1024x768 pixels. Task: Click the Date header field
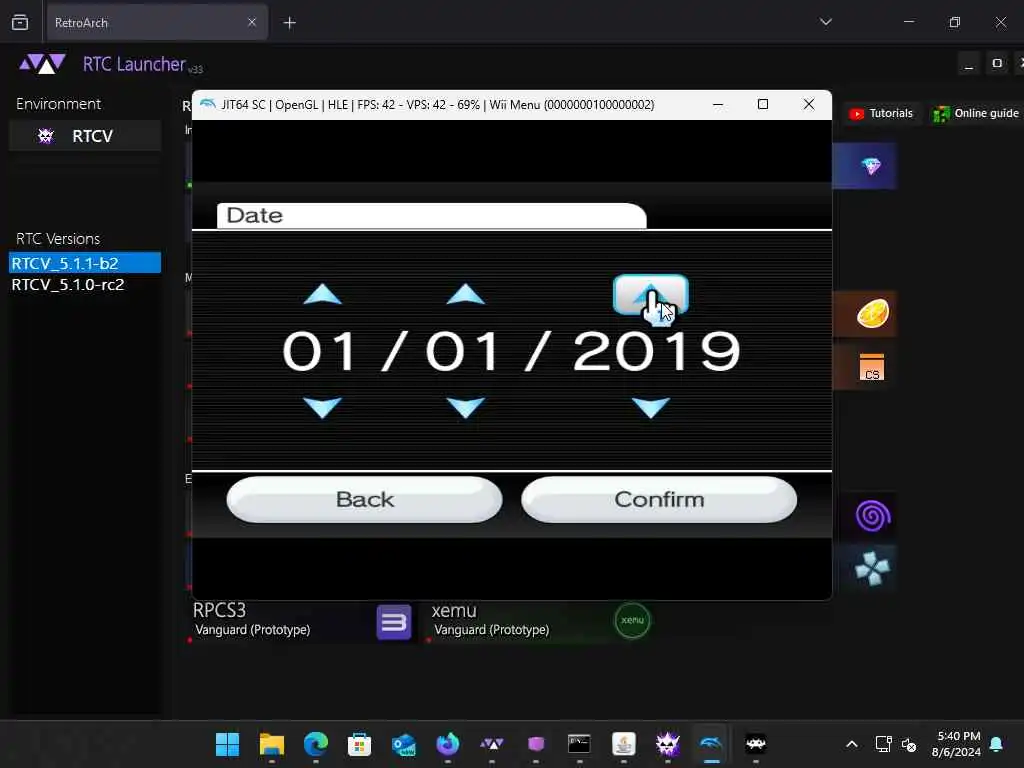point(432,216)
